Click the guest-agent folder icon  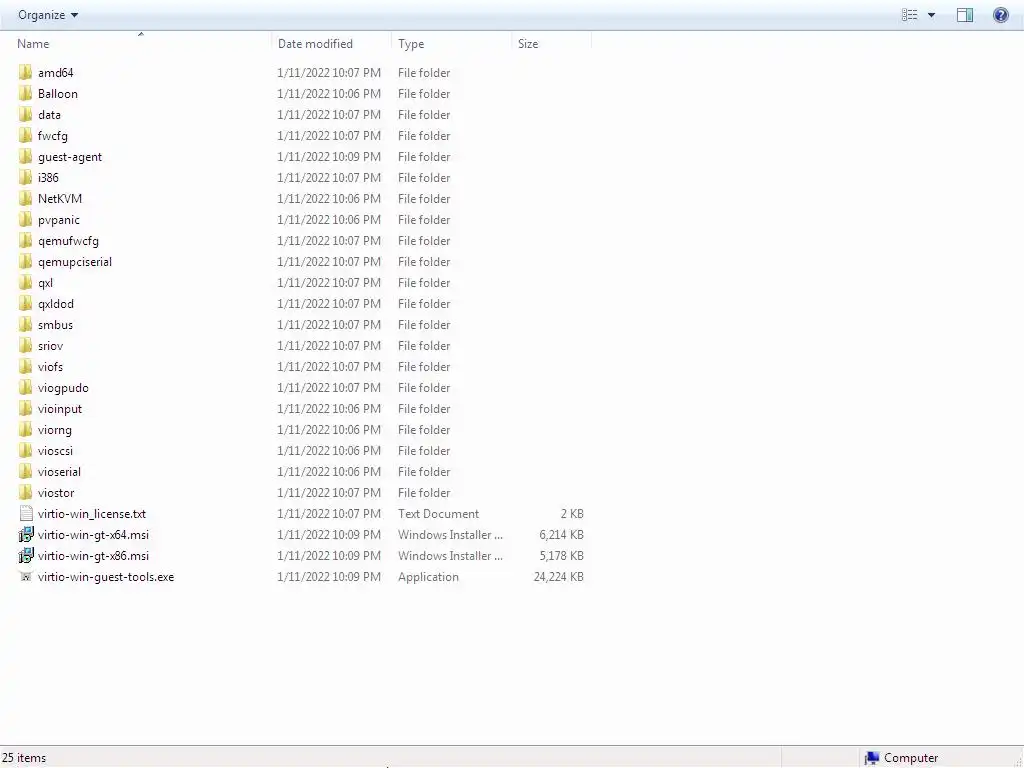(x=25, y=157)
